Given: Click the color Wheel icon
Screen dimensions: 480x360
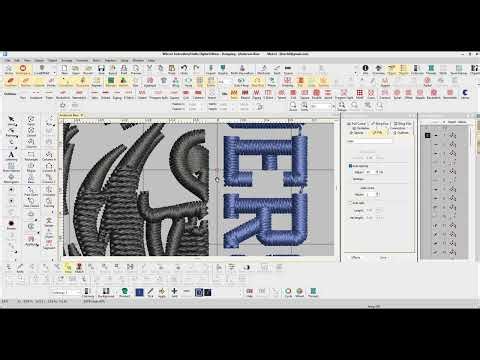Looking at the screenshot, I should (299, 293).
